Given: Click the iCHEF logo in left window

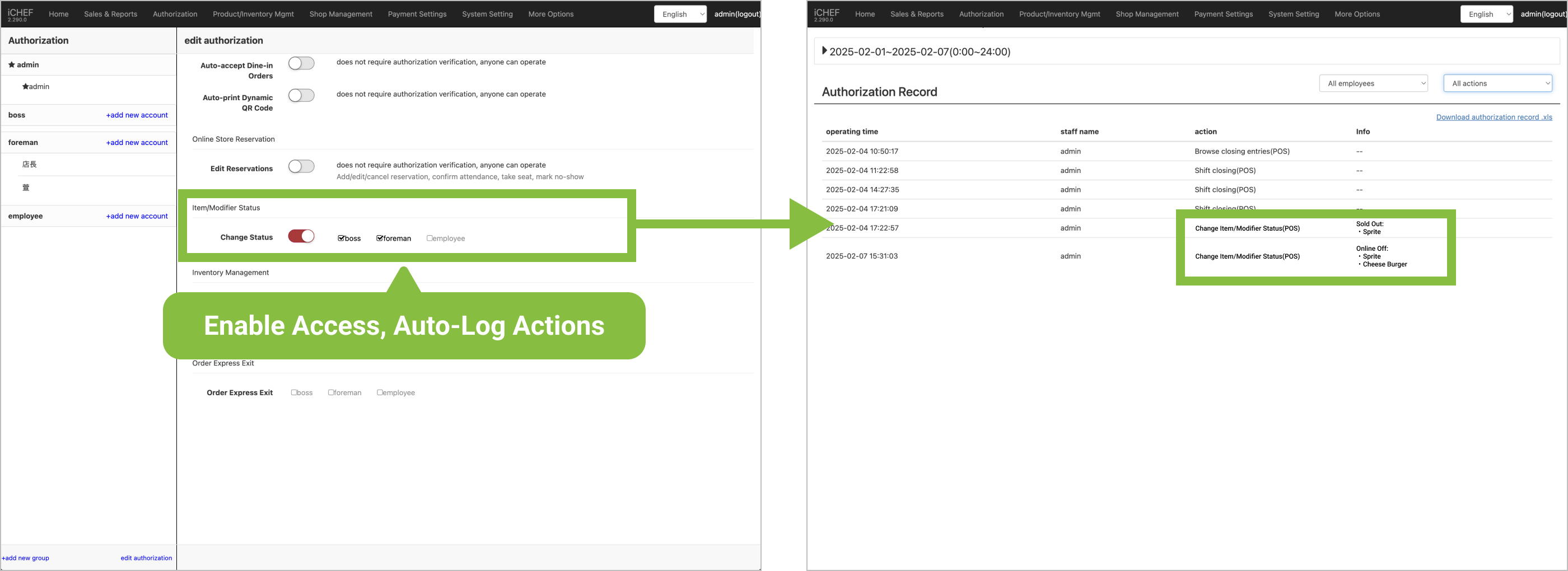Looking at the screenshot, I should (20, 14).
